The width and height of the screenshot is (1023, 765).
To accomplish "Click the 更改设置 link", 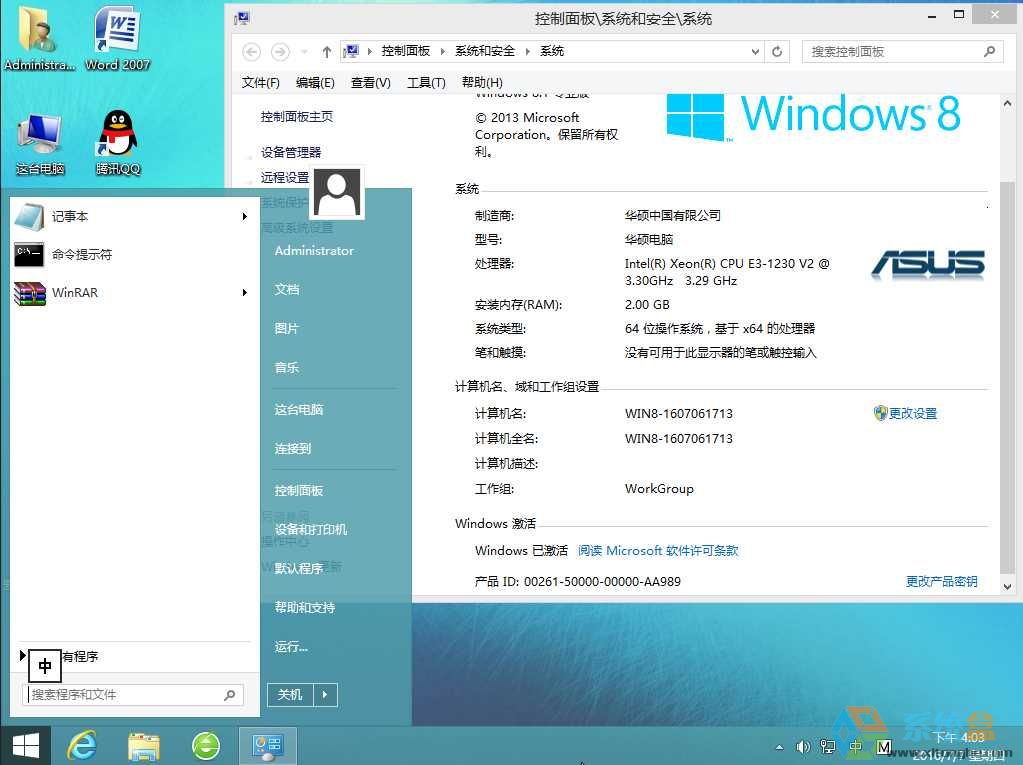I will pos(912,413).
